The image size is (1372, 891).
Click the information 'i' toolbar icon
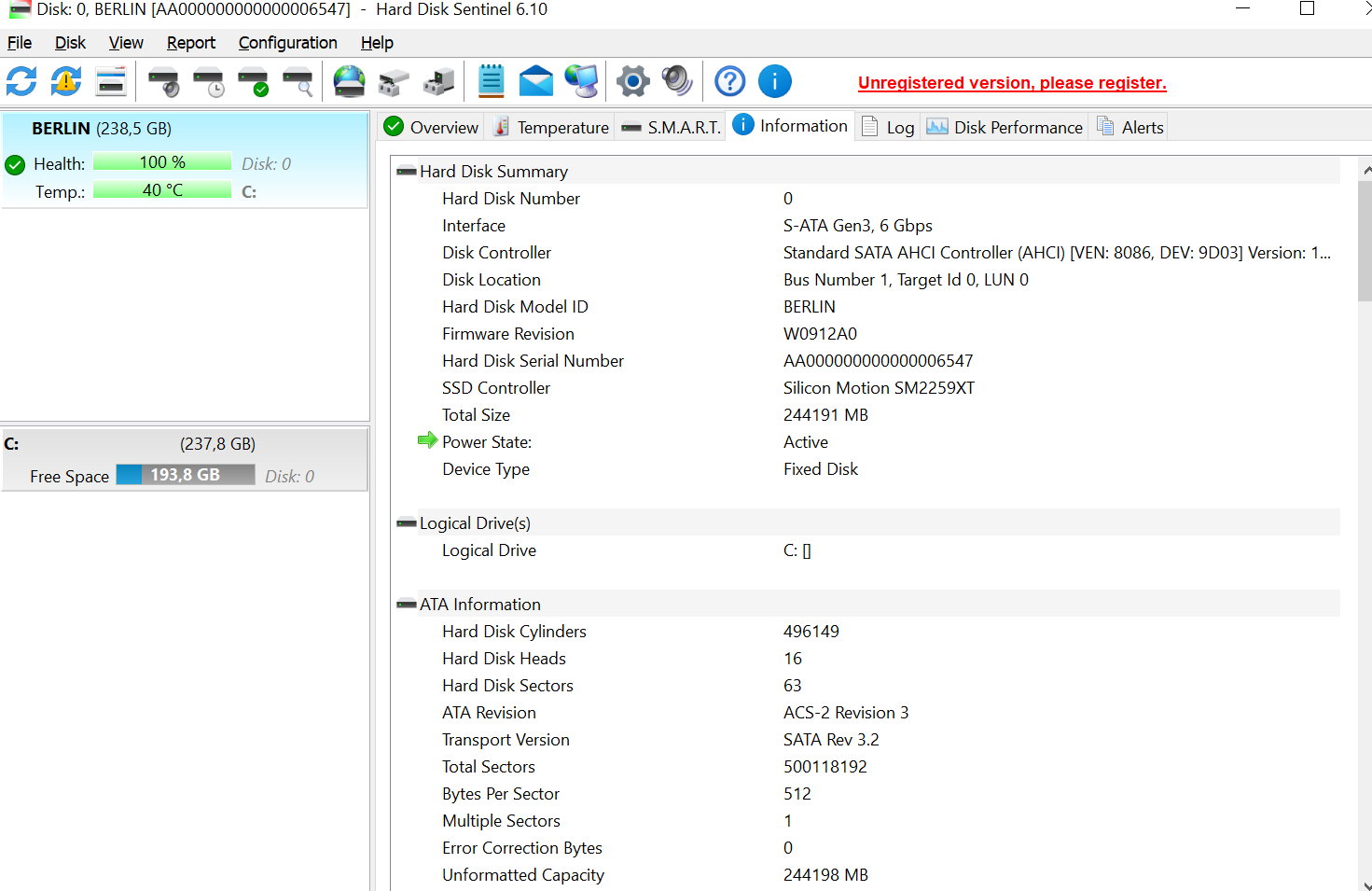click(x=774, y=81)
